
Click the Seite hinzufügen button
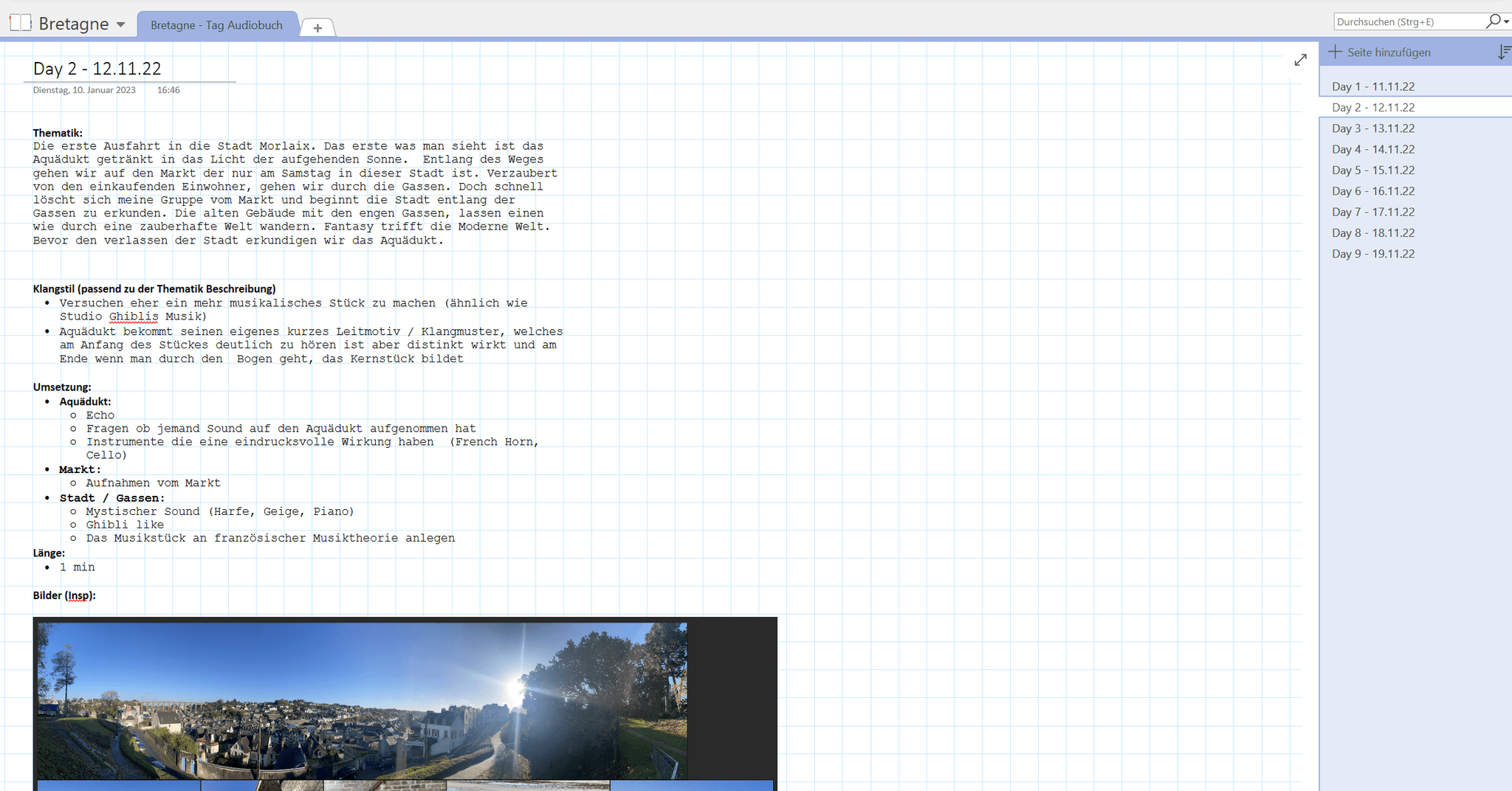pos(1379,52)
